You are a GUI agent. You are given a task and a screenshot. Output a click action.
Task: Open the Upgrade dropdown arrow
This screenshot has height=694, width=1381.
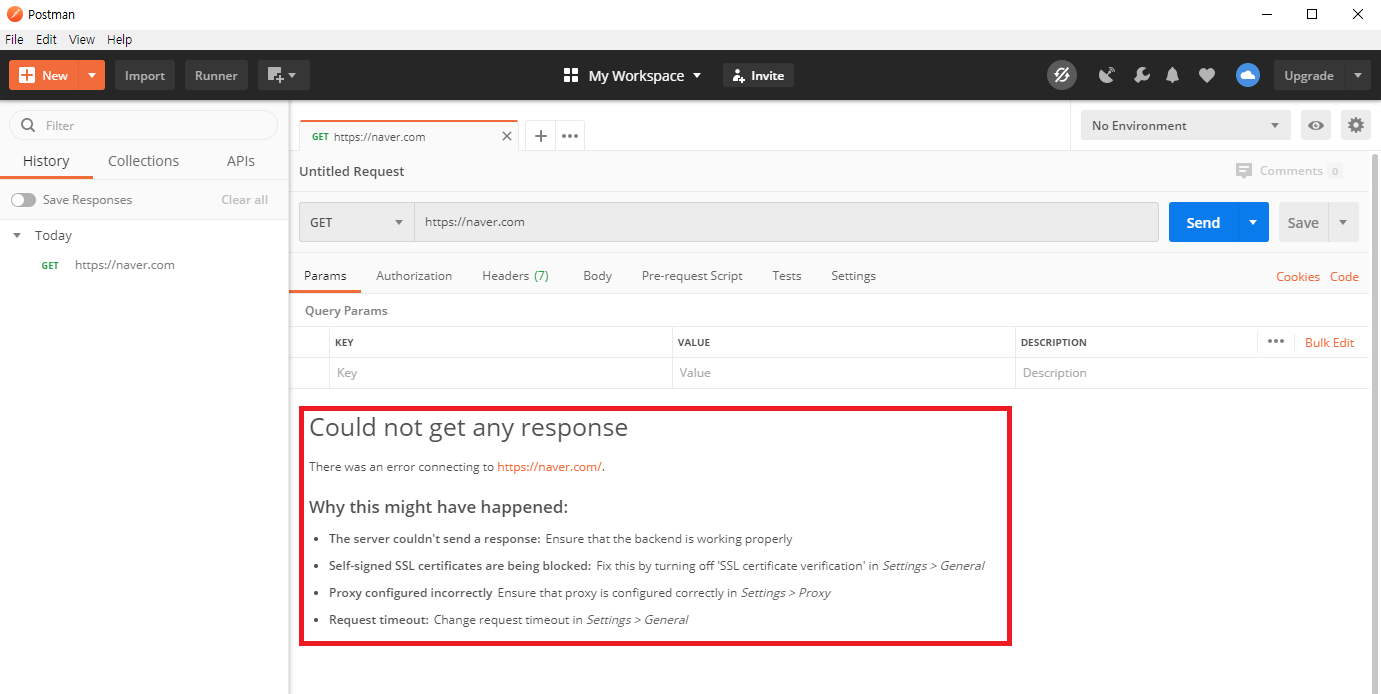pyautogui.click(x=1357, y=75)
